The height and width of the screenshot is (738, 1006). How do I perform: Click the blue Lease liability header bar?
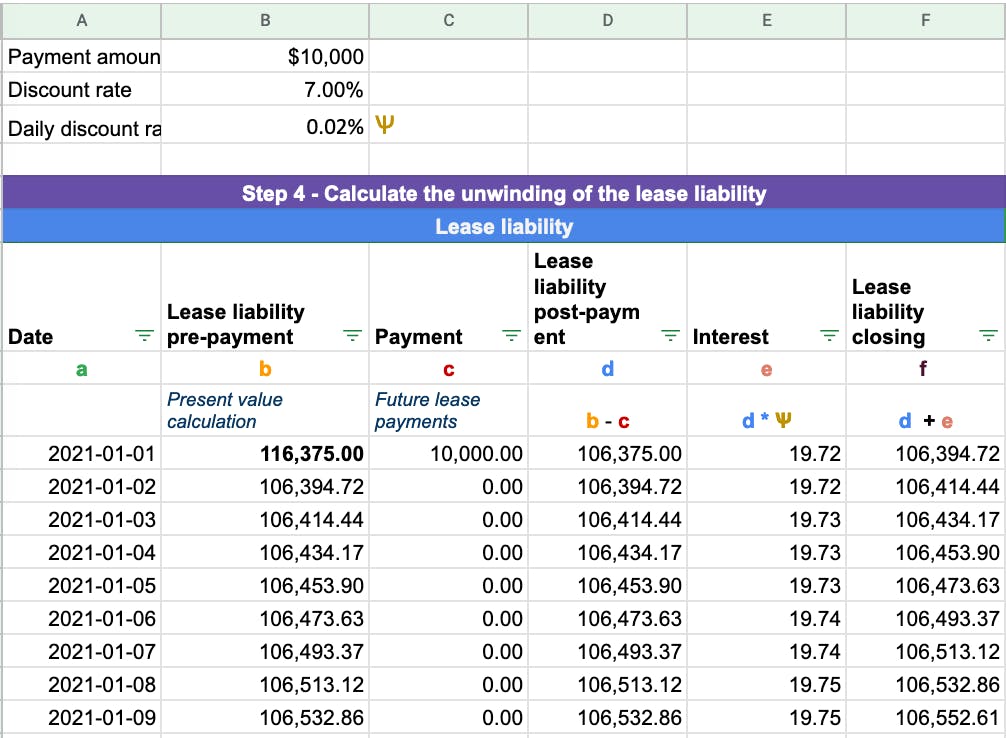coord(503,226)
